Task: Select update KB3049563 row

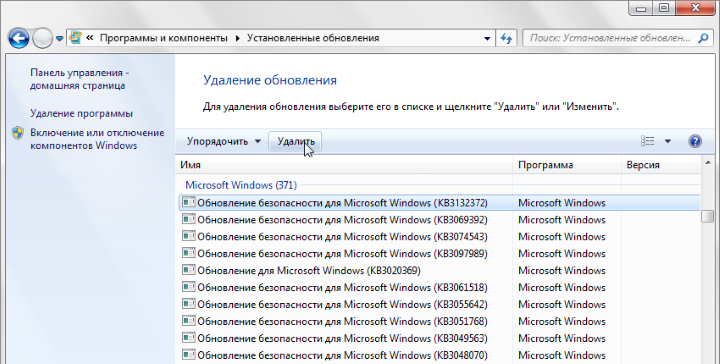Action: [439, 339]
